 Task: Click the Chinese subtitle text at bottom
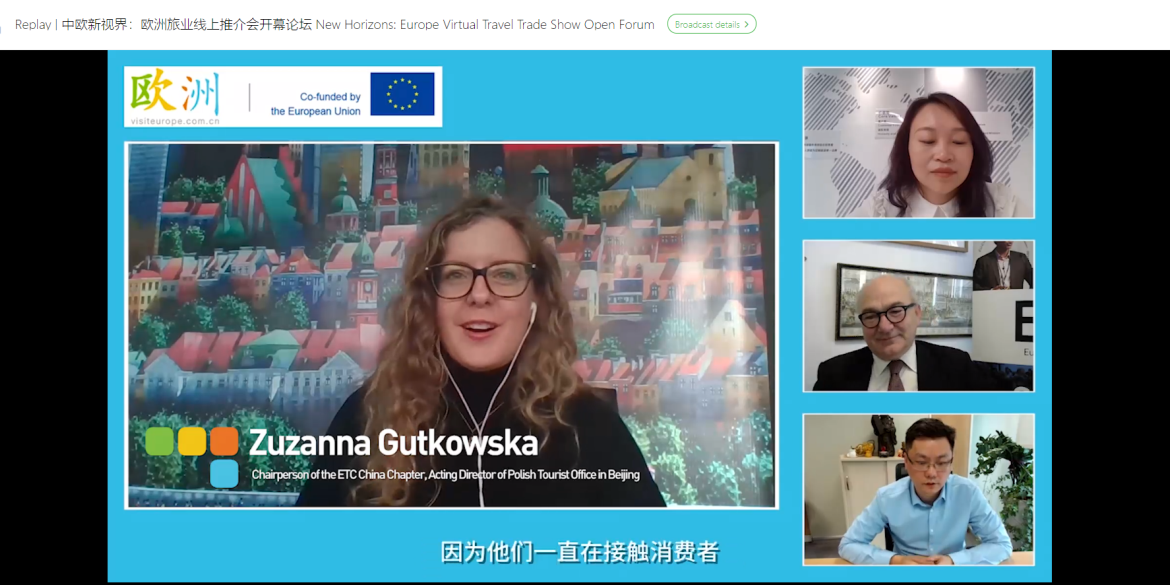[x=580, y=551]
